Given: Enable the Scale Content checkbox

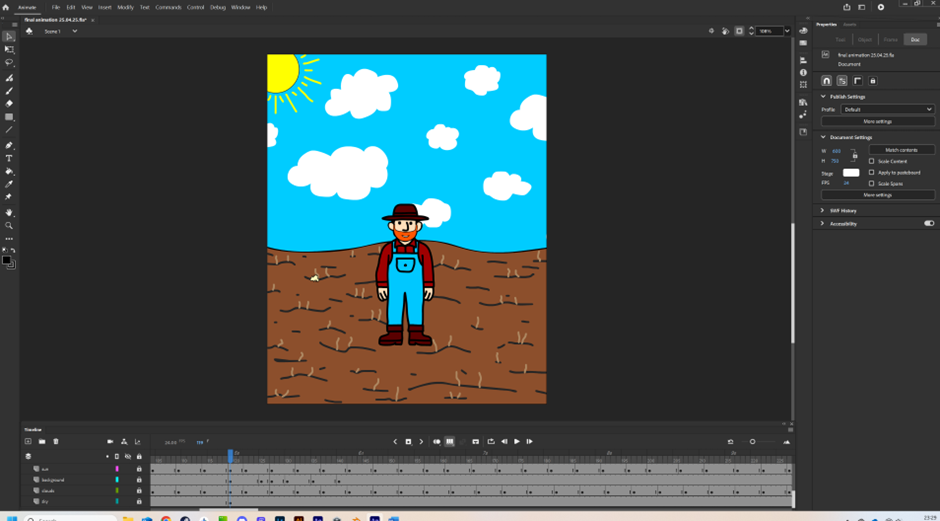Looking at the screenshot, I should [x=871, y=161].
